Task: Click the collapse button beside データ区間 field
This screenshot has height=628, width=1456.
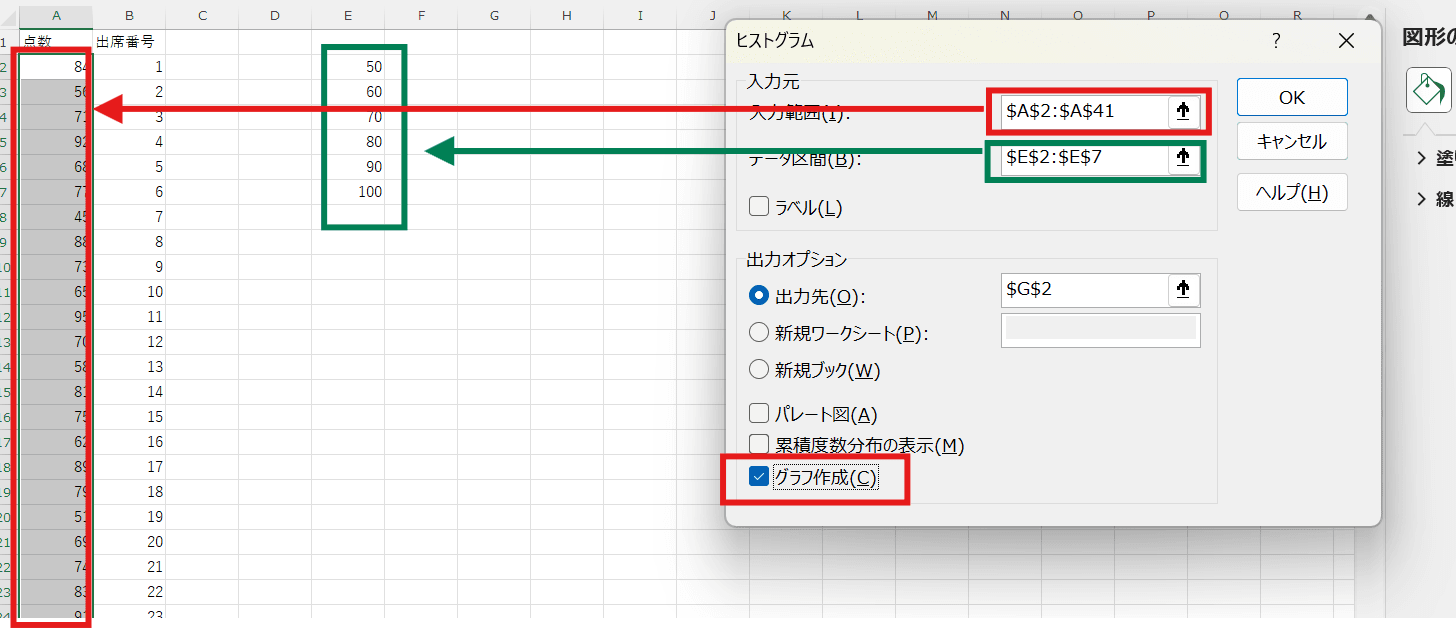Action: (1183, 157)
